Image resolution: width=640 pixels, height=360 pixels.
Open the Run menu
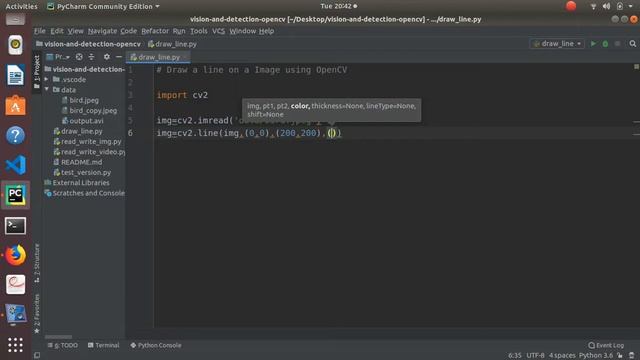[179, 31]
